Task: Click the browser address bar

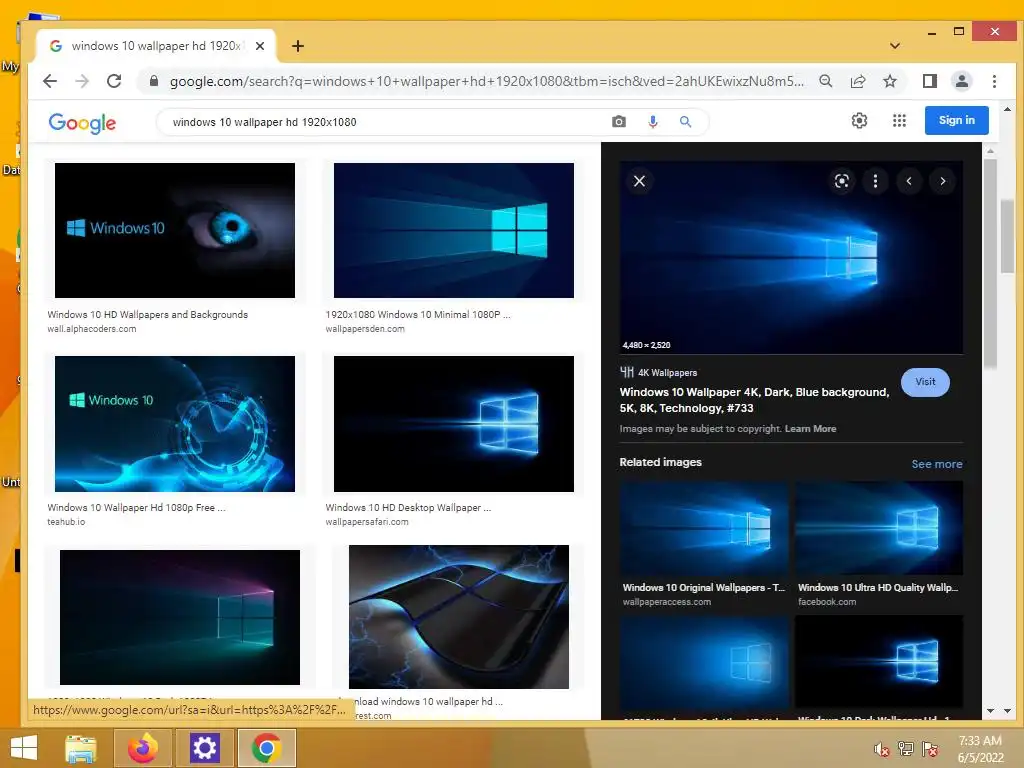Action: (x=487, y=81)
